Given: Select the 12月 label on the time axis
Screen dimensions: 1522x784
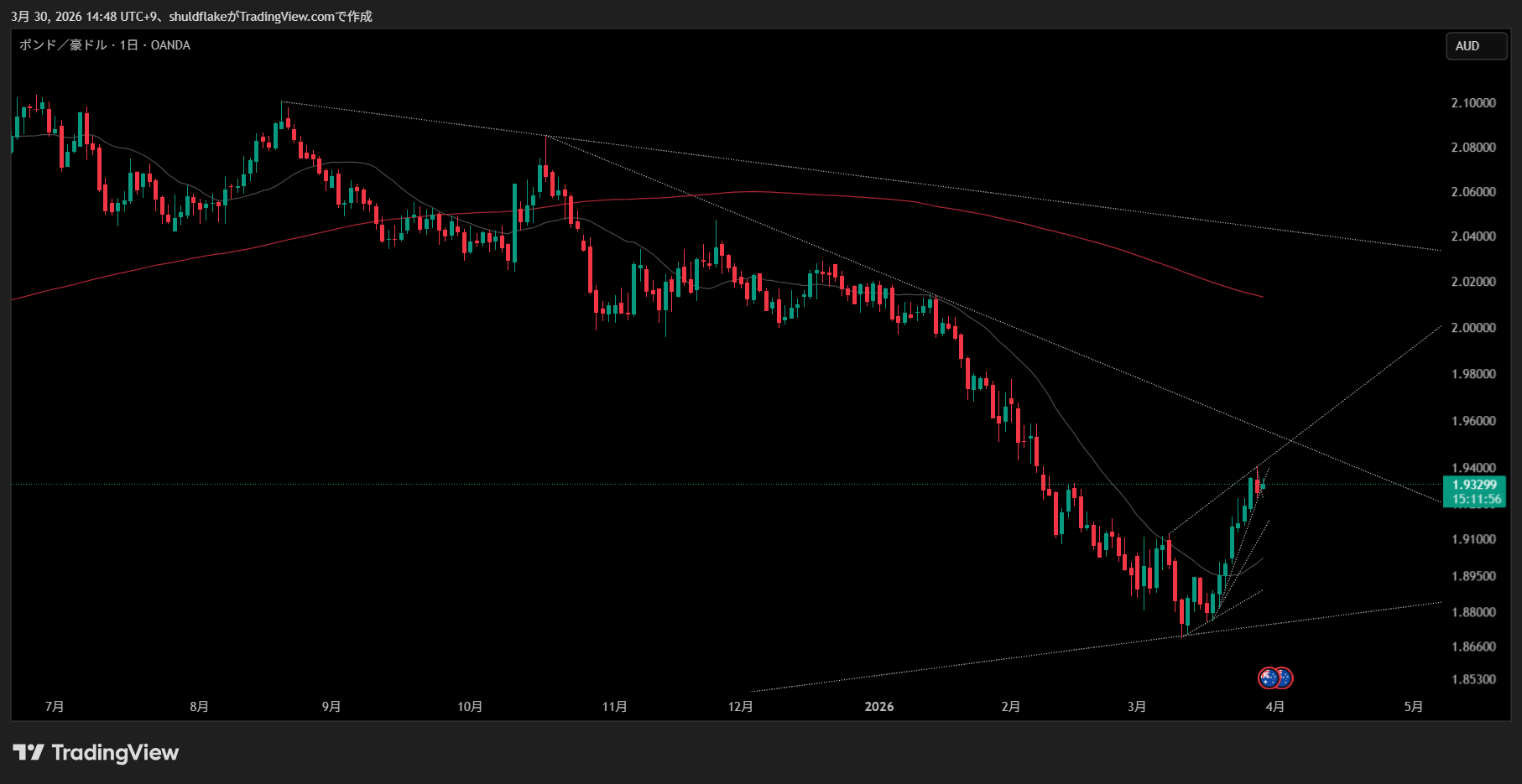Looking at the screenshot, I should pyautogui.click(x=740, y=707).
